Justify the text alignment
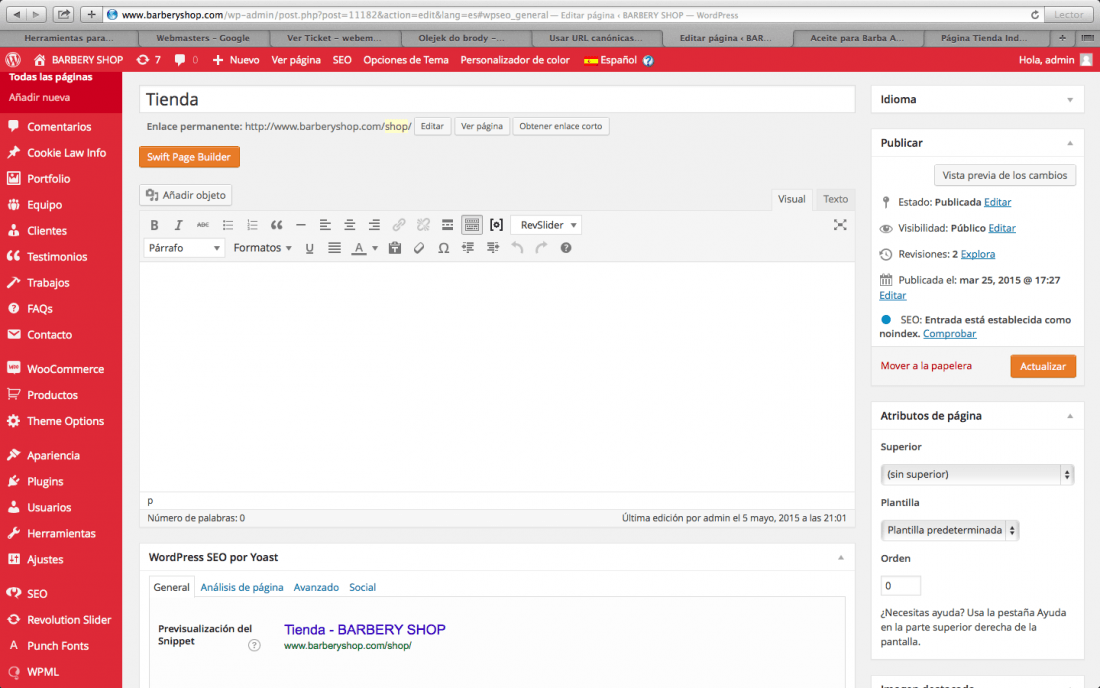Viewport: 1100px width, 688px height. (335, 248)
